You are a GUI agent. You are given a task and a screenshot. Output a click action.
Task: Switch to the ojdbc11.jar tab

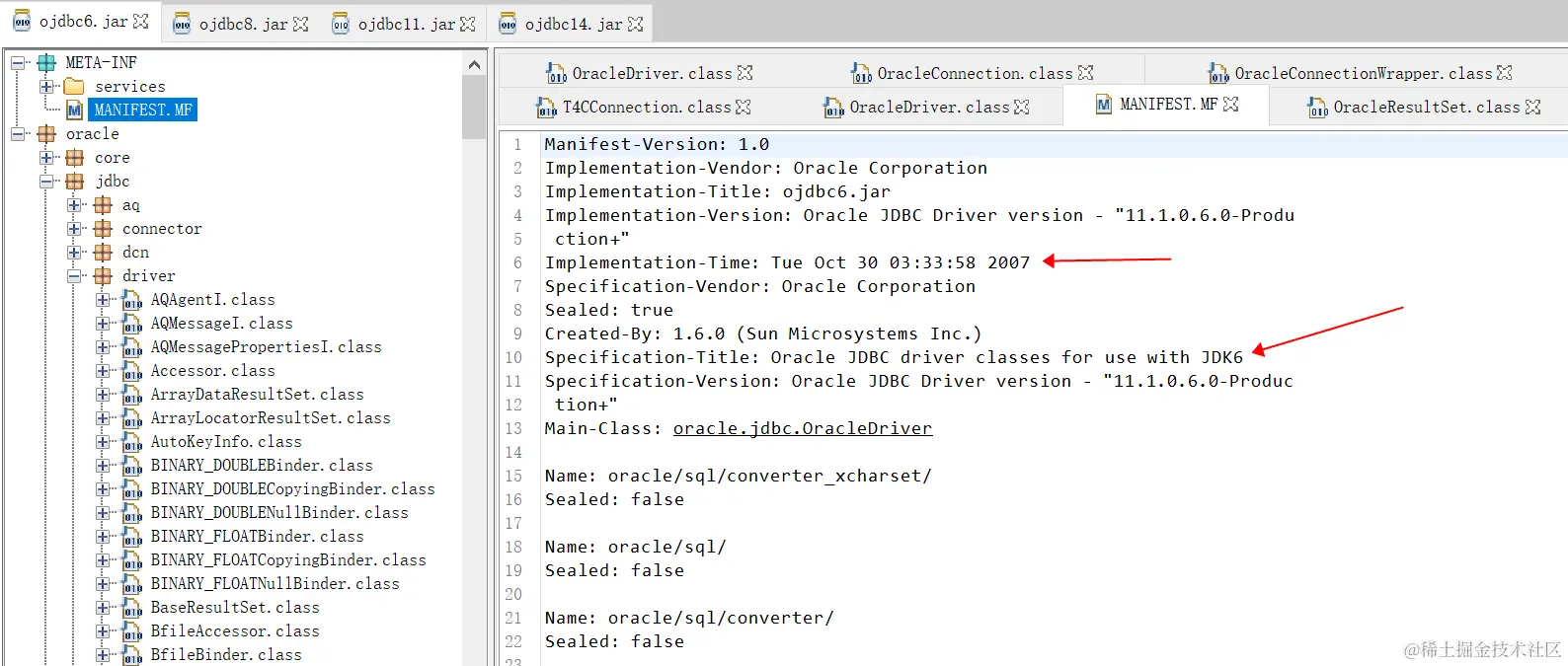pos(406,24)
